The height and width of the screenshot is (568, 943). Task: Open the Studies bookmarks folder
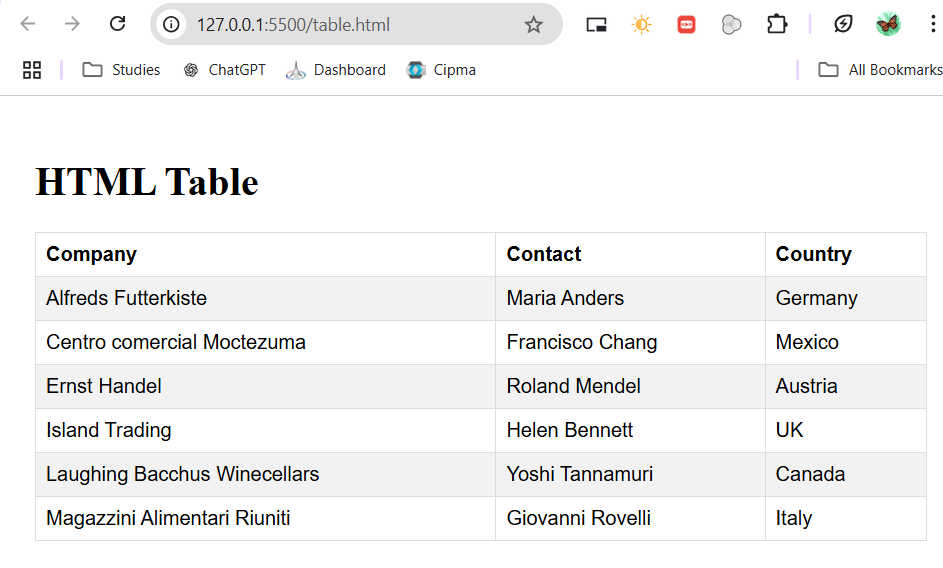point(121,70)
